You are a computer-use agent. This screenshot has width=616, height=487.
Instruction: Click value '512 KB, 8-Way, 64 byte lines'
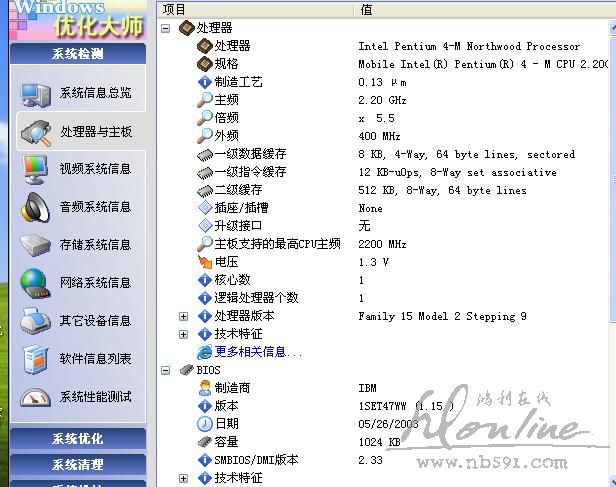point(442,190)
